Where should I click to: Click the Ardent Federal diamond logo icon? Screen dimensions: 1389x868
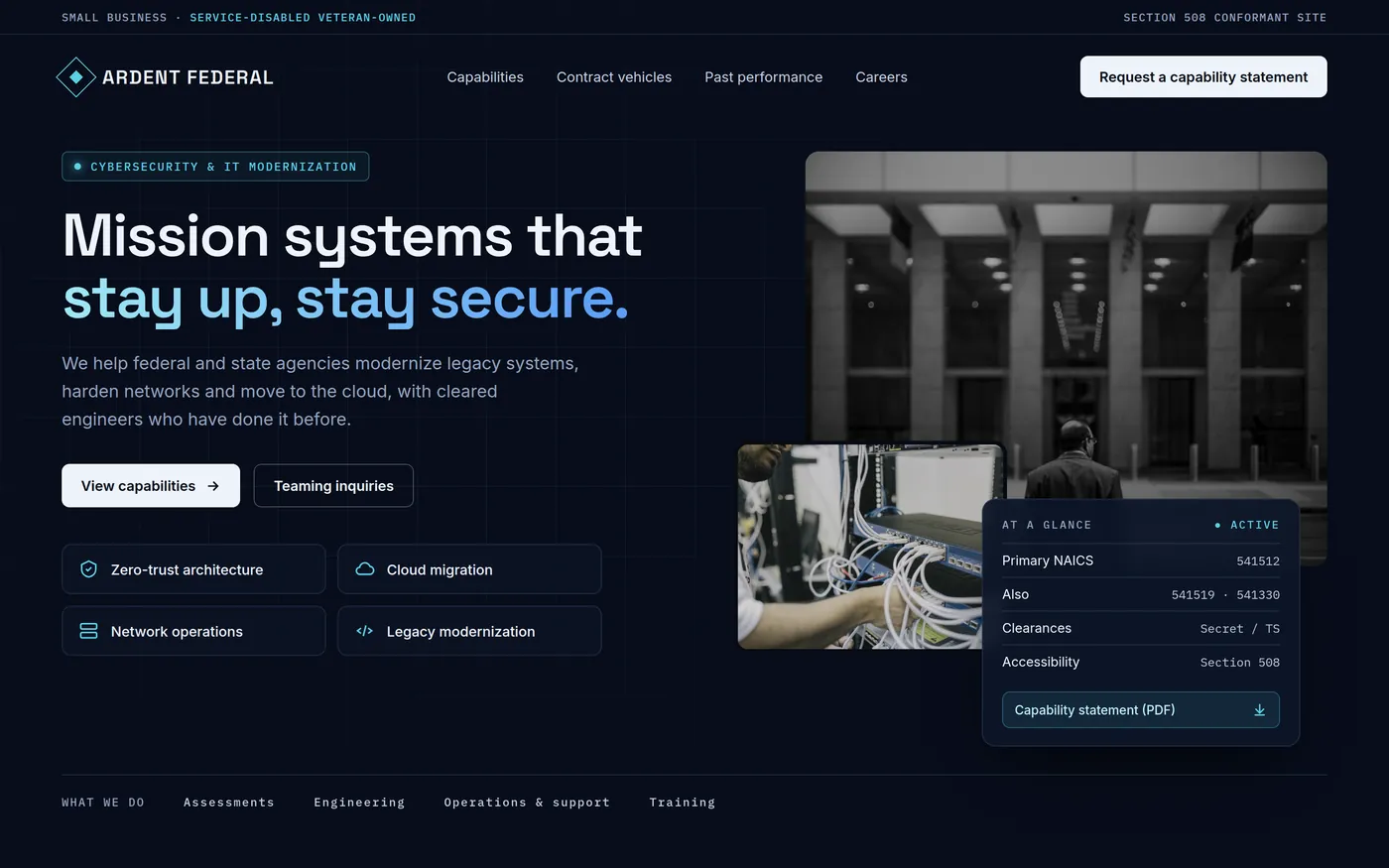coord(75,77)
